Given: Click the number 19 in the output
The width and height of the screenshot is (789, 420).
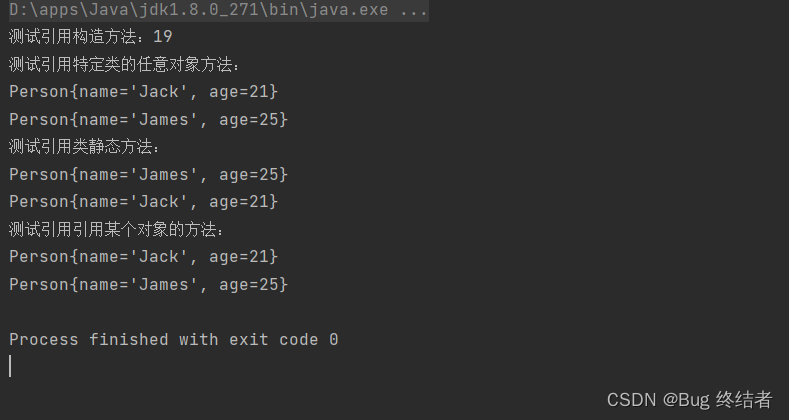Looking at the screenshot, I should [163, 38].
